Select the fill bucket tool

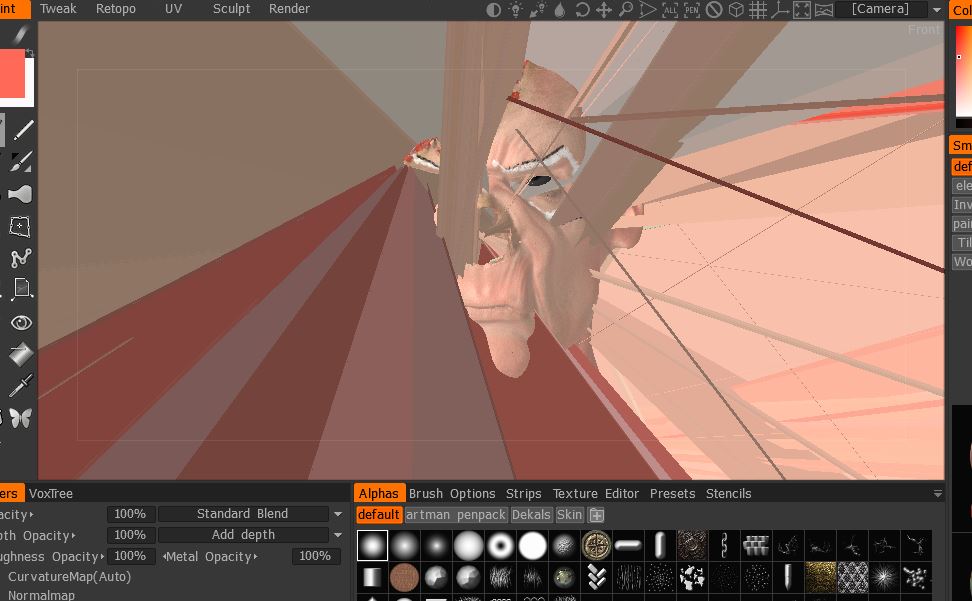coord(20,354)
